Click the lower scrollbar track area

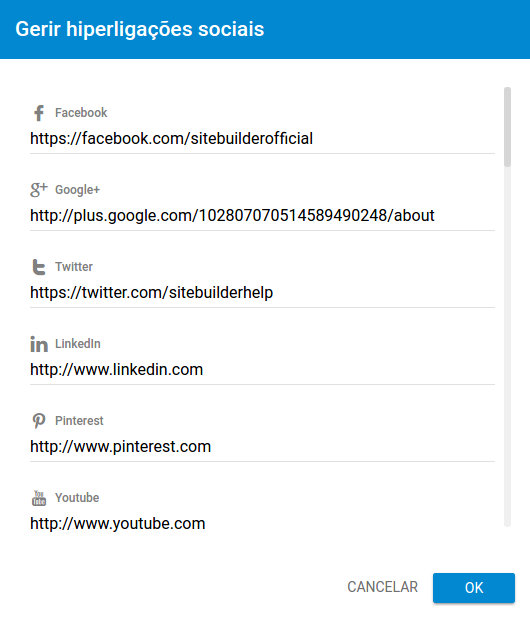click(x=507, y=346)
